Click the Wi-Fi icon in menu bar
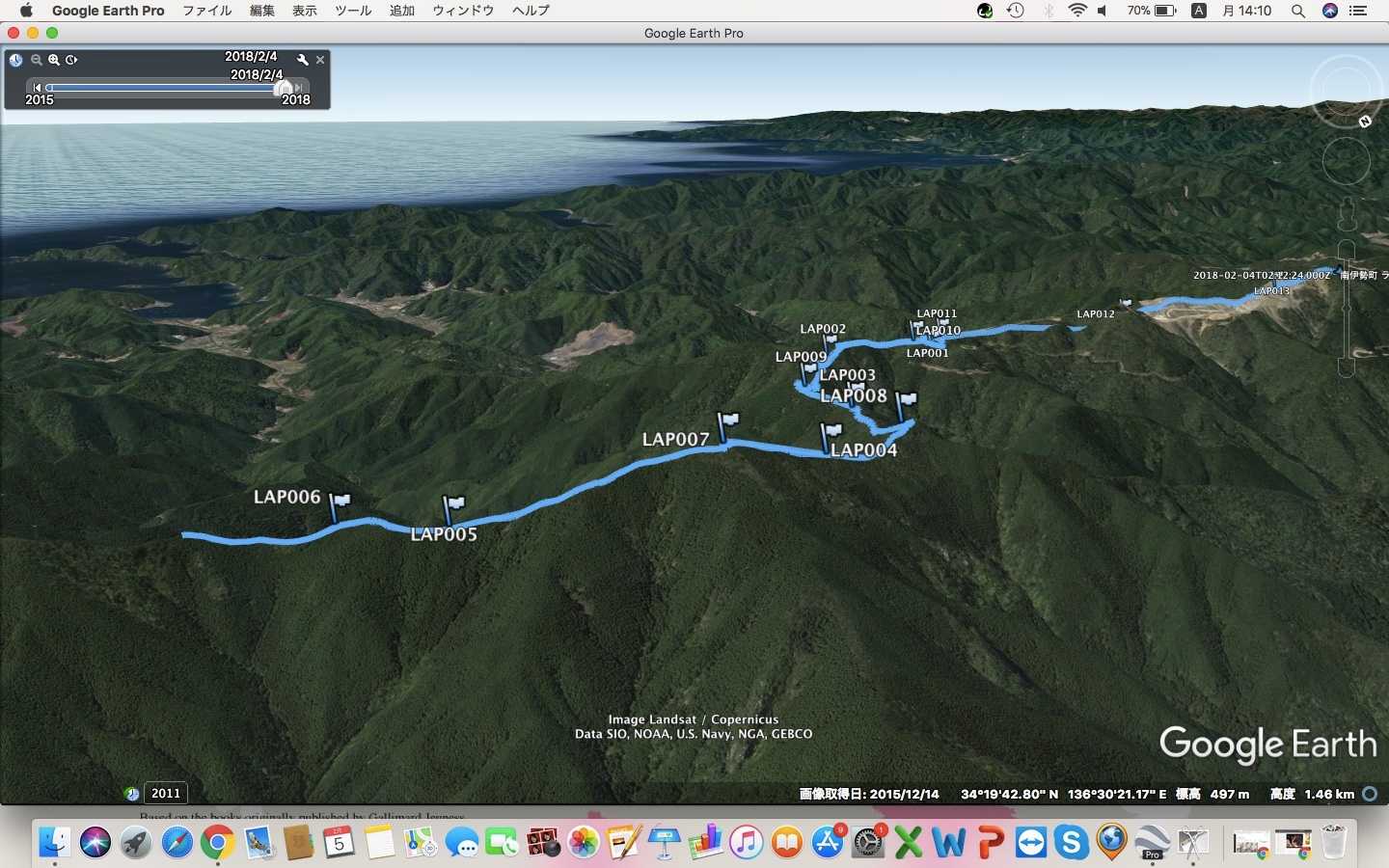The image size is (1389, 868). pyautogui.click(x=1076, y=11)
